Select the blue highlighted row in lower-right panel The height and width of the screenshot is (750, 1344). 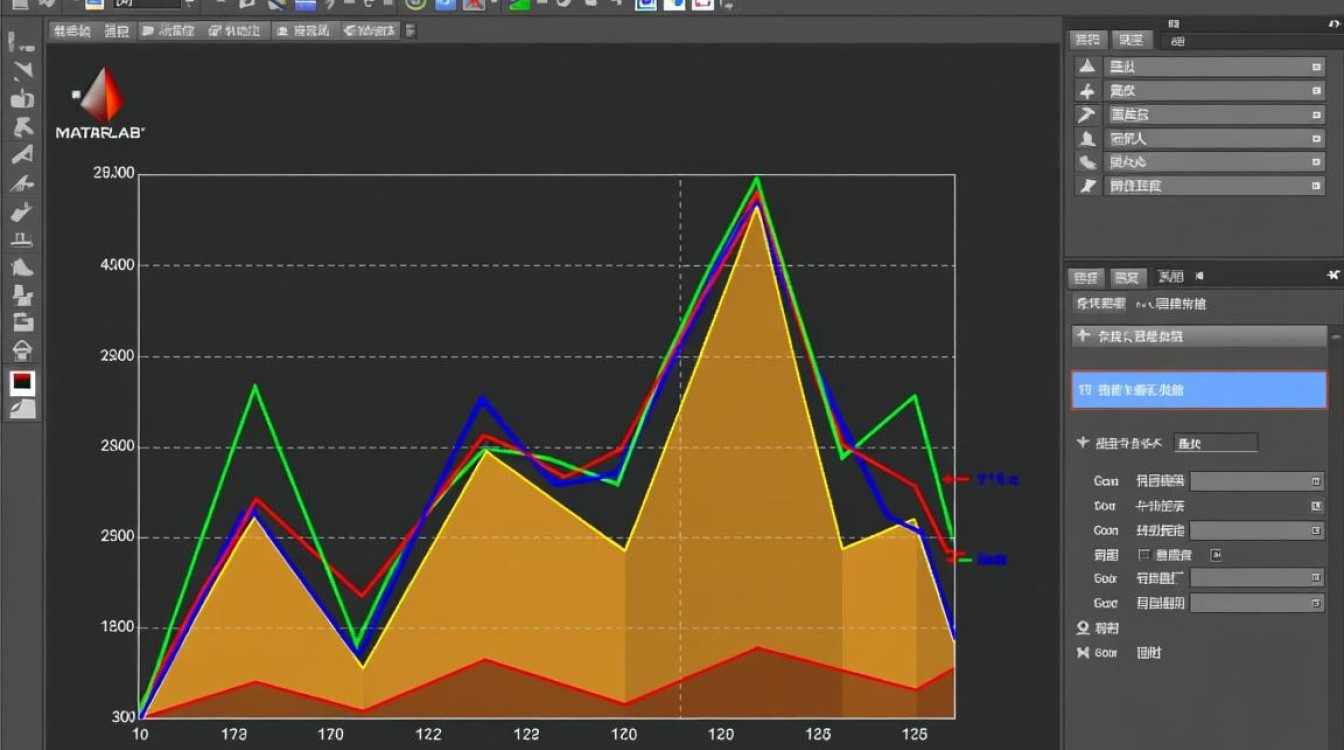(x=1199, y=390)
